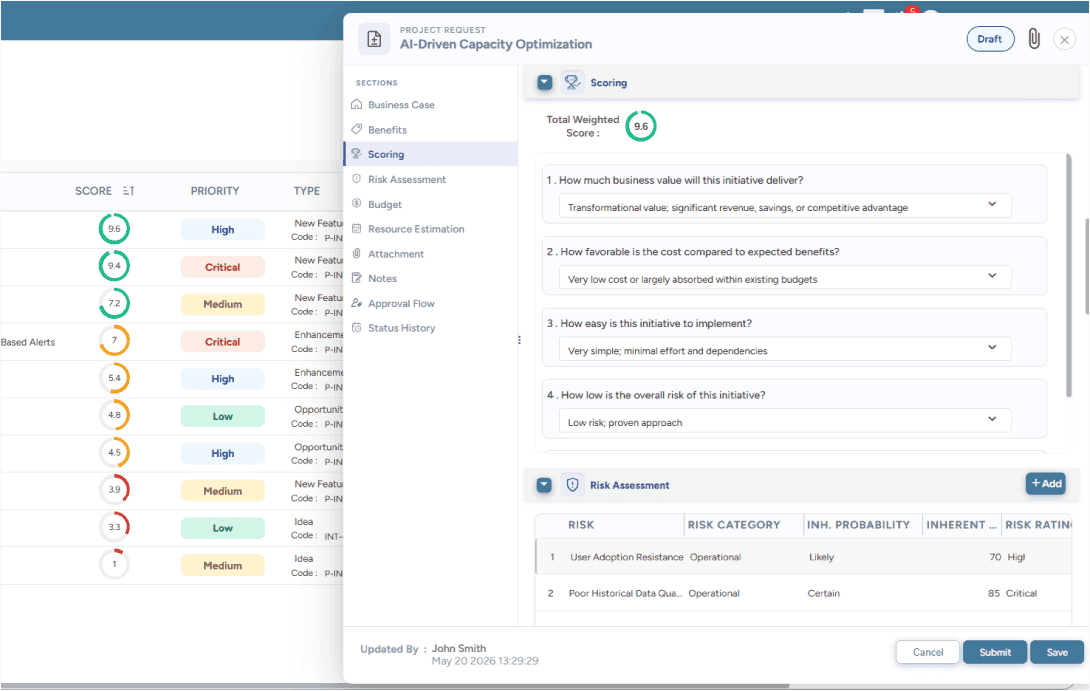Click the Total Weighted Score 9.6 gauge
1090x691 pixels.
pyautogui.click(x=641, y=126)
